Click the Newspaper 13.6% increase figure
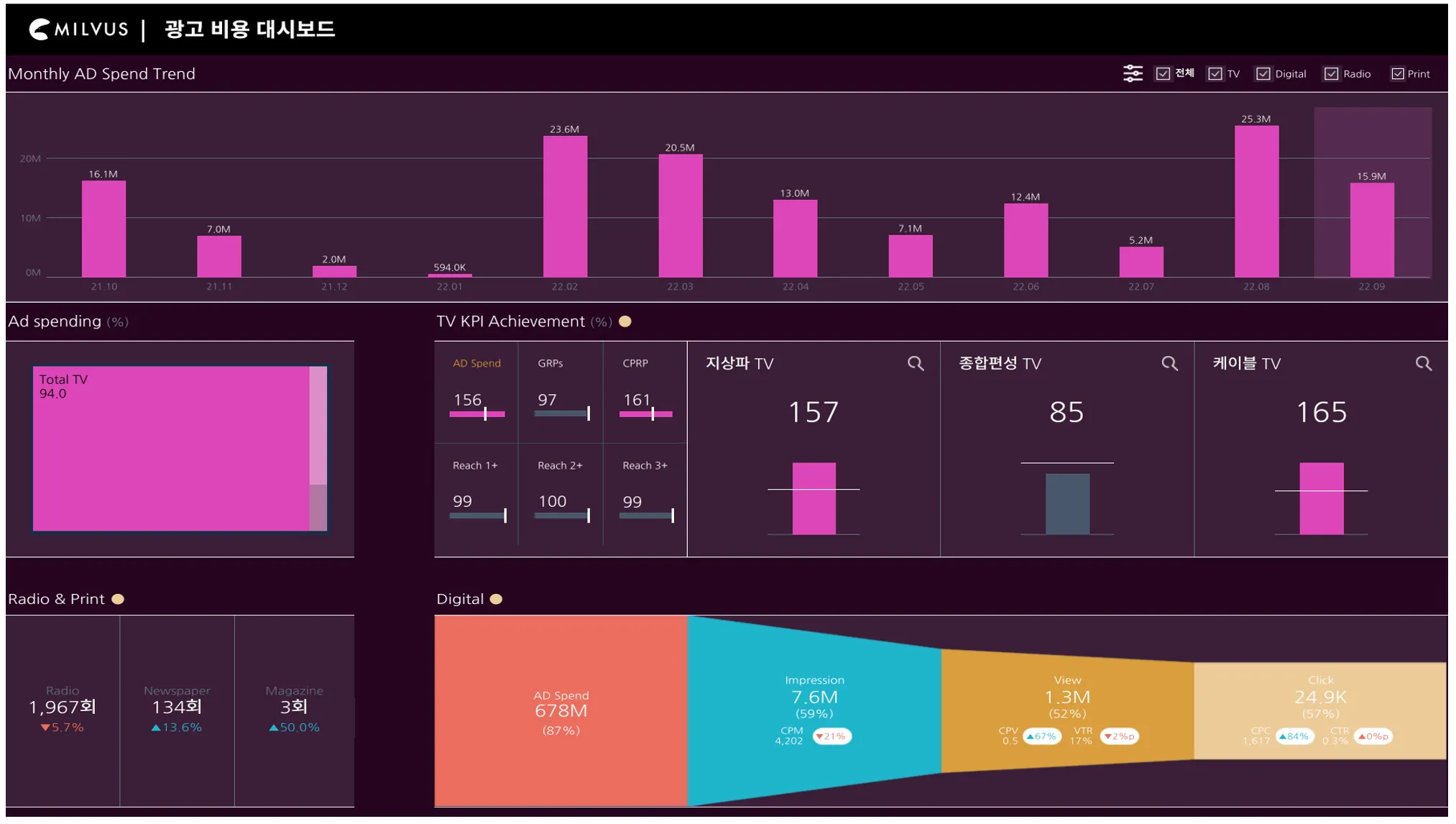The height and width of the screenshot is (824, 1456). click(x=177, y=728)
